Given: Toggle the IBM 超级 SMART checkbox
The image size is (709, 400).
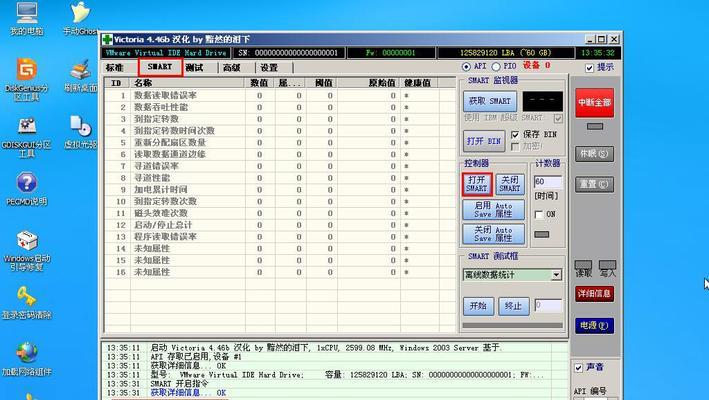Looking at the screenshot, I should [558, 118].
